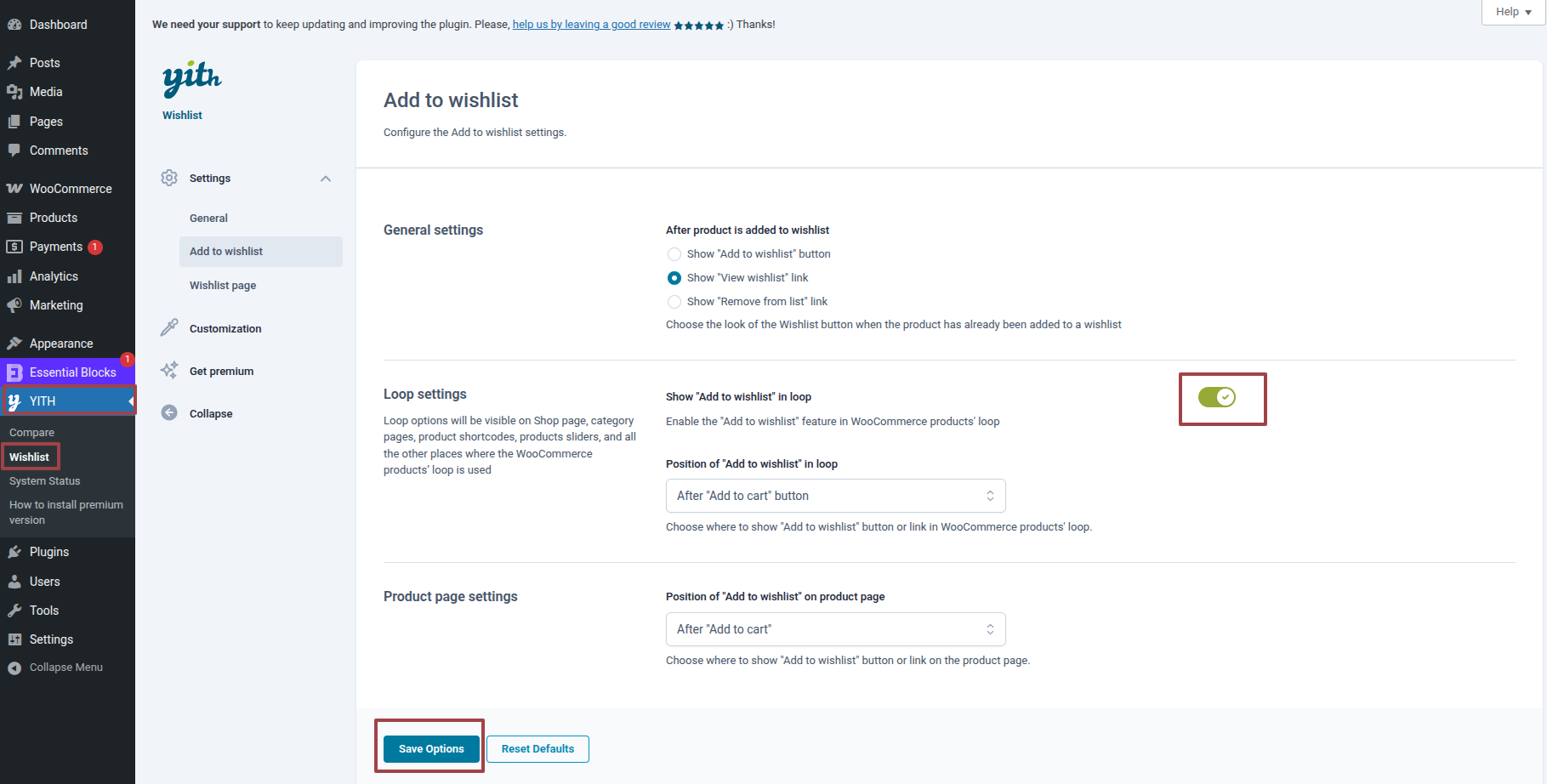The height and width of the screenshot is (784, 1547).
Task: Click the Marketing megaphone icon
Action: click(x=14, y=305)
